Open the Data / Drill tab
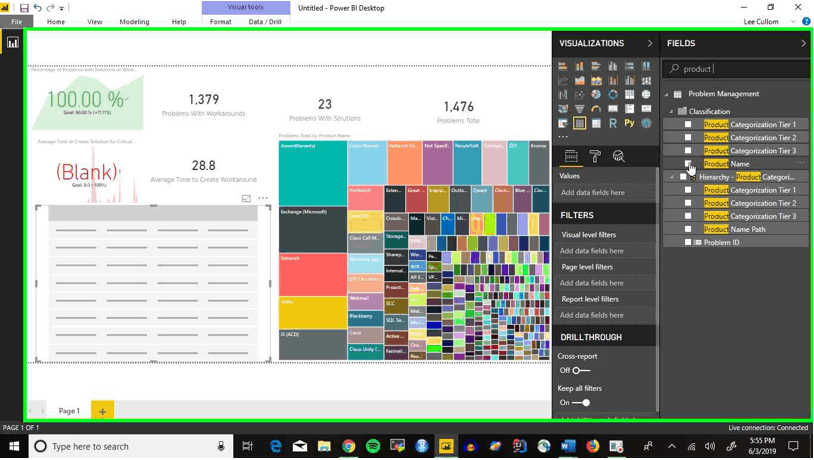The image size is (814, 460). point(265,22)
